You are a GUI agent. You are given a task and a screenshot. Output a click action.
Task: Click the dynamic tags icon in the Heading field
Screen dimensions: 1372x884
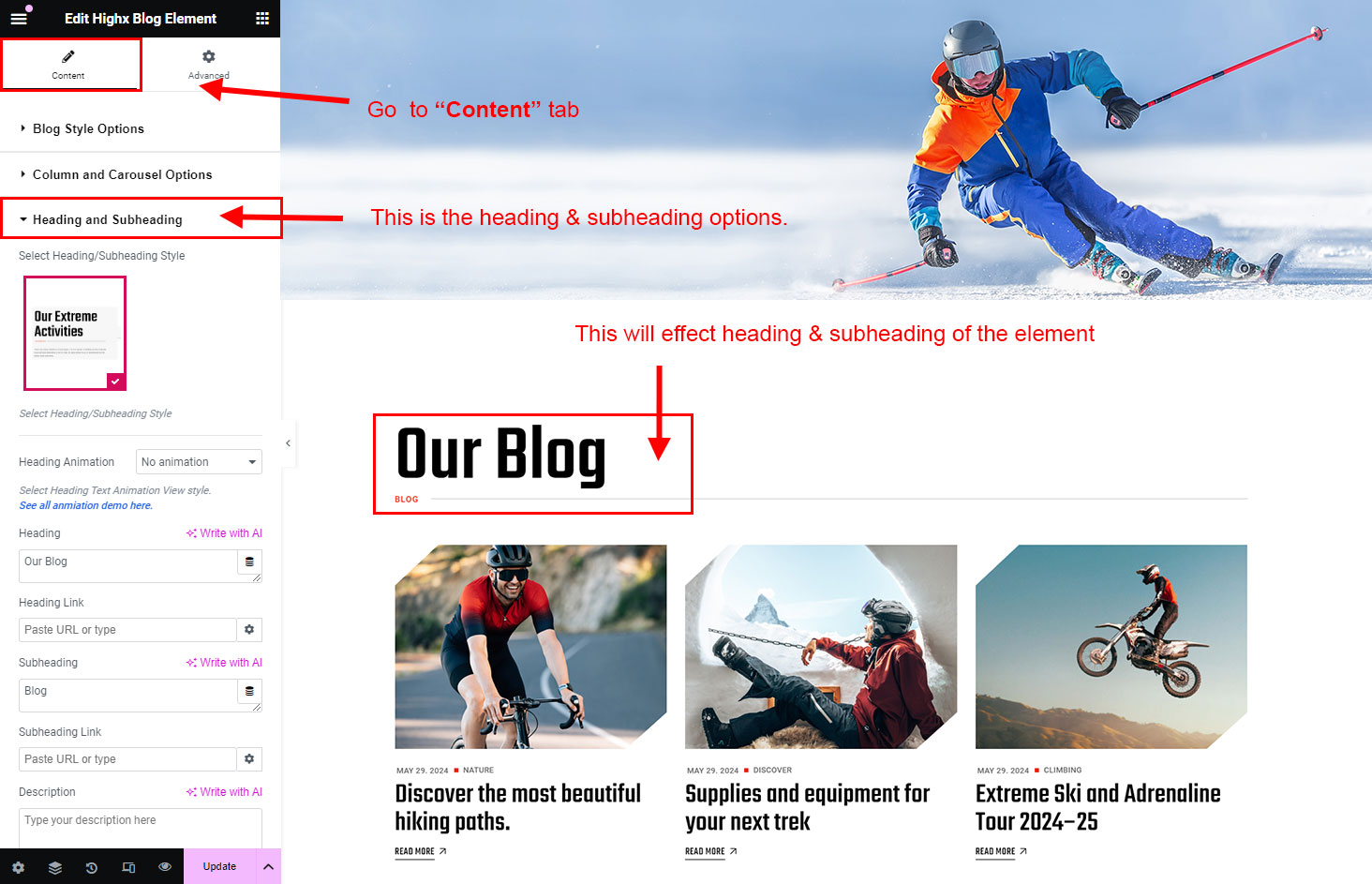(249, 562)
